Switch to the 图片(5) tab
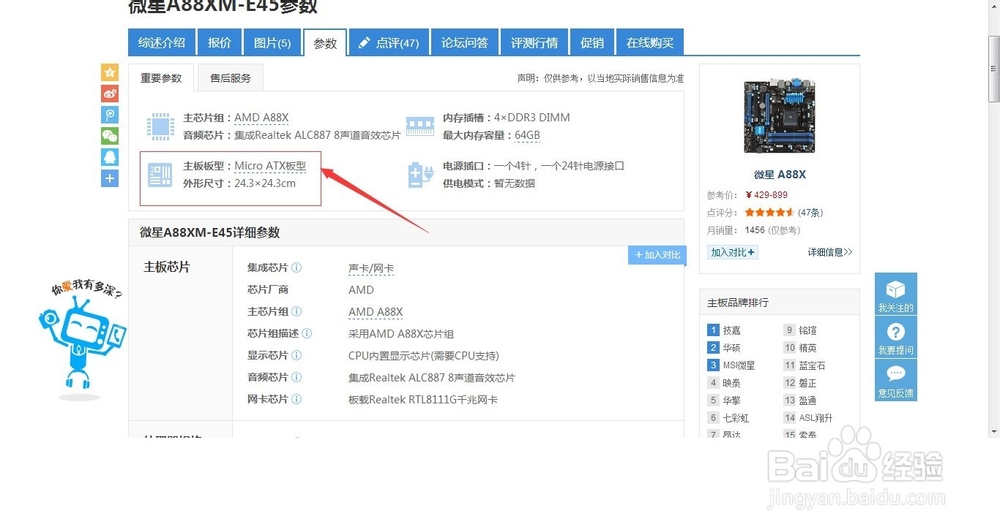The height and width of the screenshot is (532, 1000). 272,43
